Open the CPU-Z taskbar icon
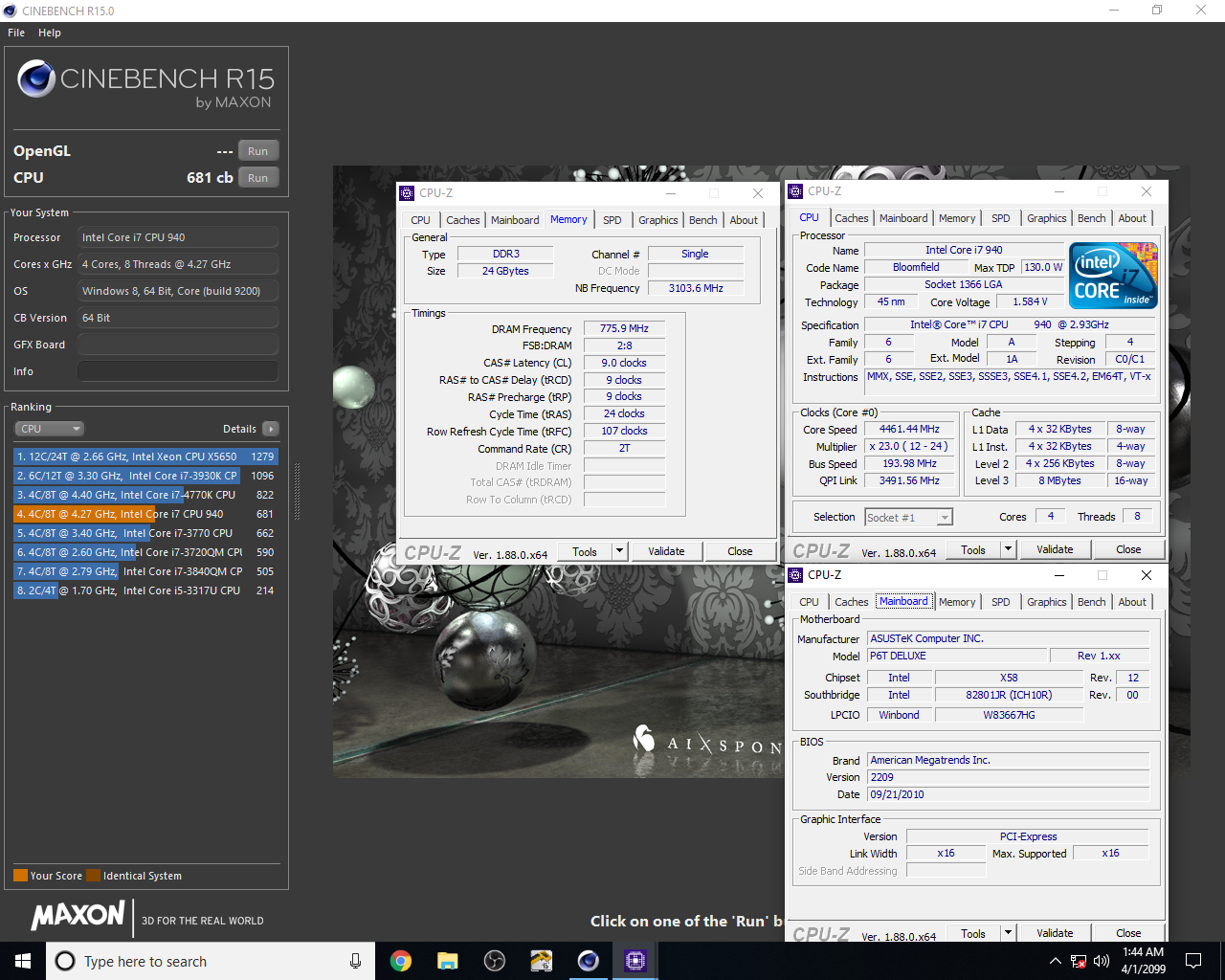The width and height of the screenshot is (1225, 980). coord(635,961)
